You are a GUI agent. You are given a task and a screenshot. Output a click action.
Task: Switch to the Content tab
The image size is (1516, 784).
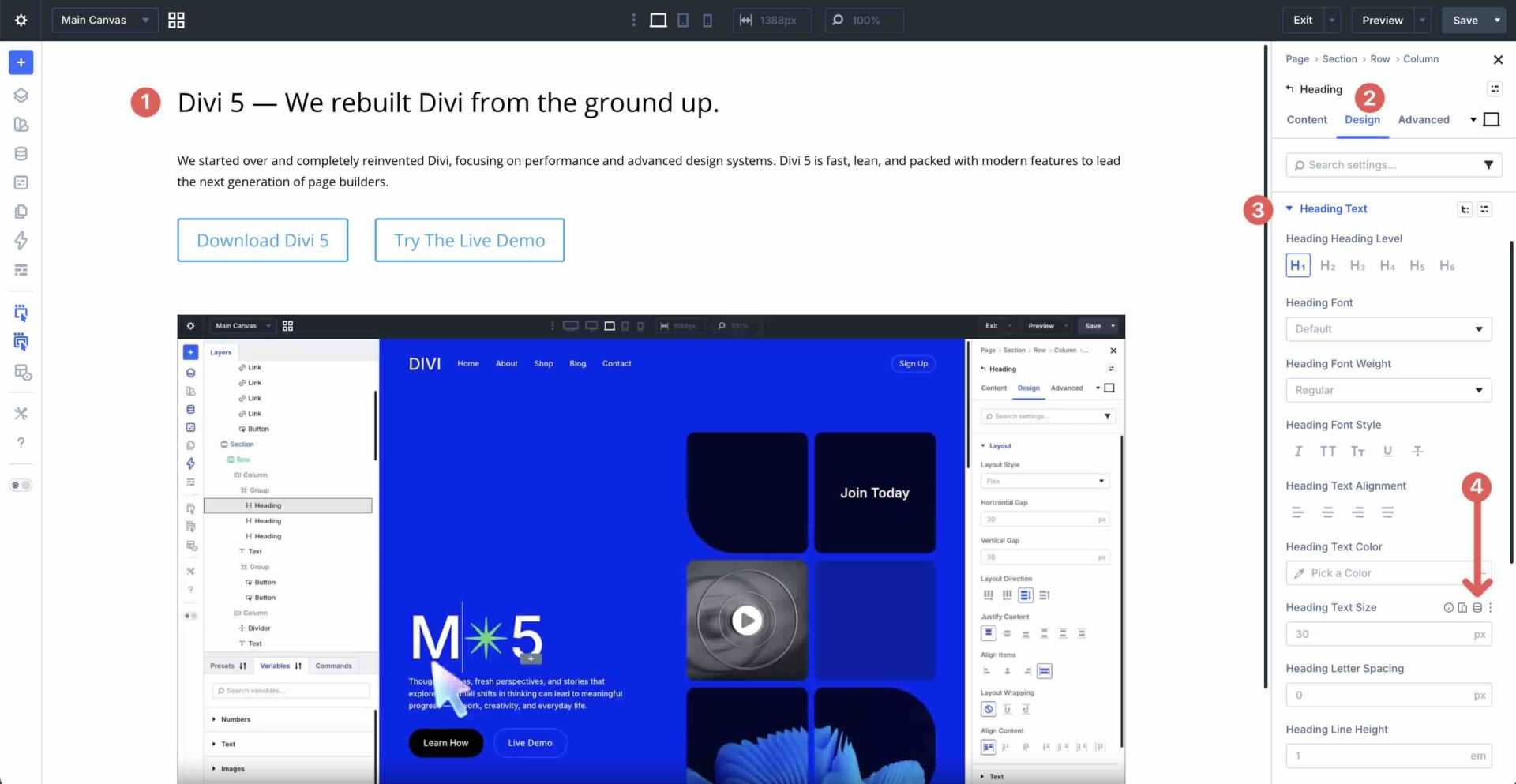coord(1307,120)
